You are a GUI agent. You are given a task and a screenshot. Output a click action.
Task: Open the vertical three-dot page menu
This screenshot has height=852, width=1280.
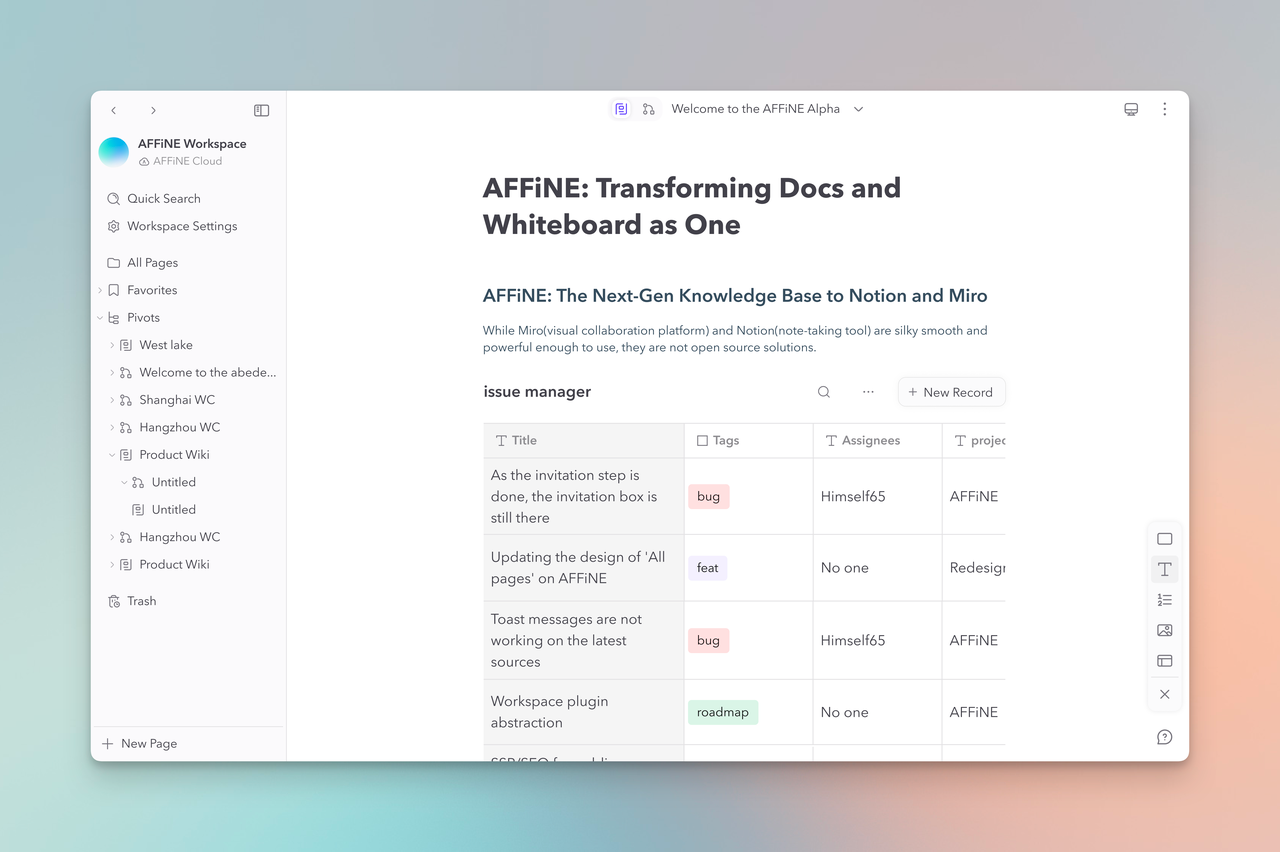pyautogui.click(x=1164, y=109)
